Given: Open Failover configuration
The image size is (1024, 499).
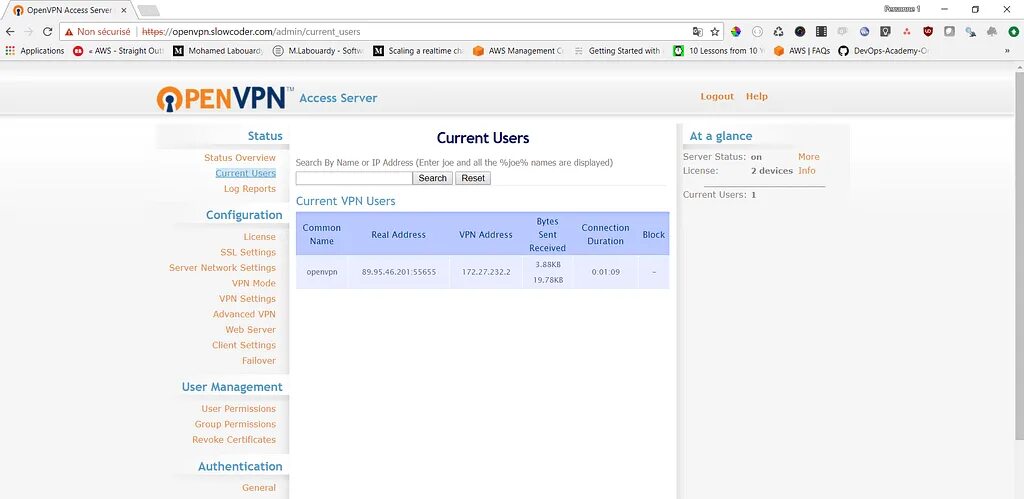Looking at the screenshot, I should 259,361.
